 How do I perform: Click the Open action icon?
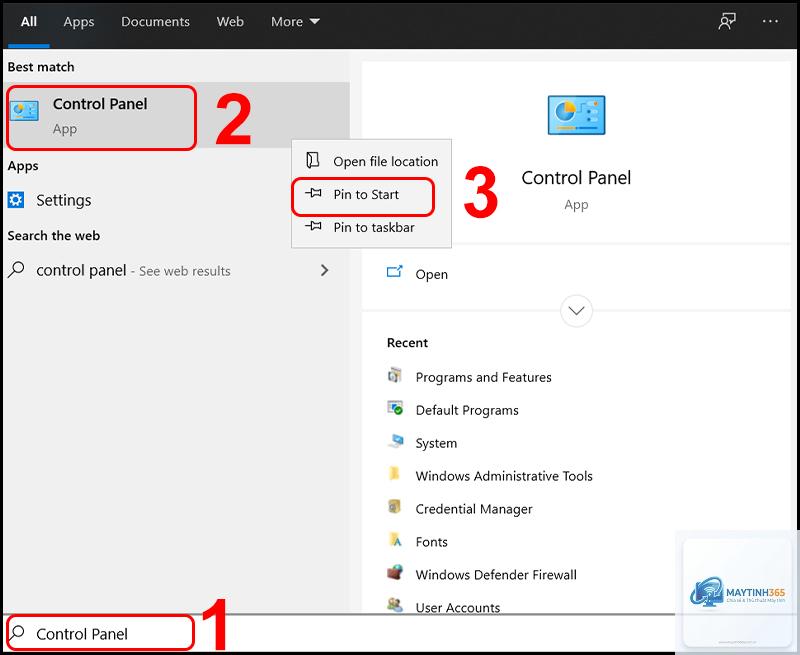pos(394,271)
